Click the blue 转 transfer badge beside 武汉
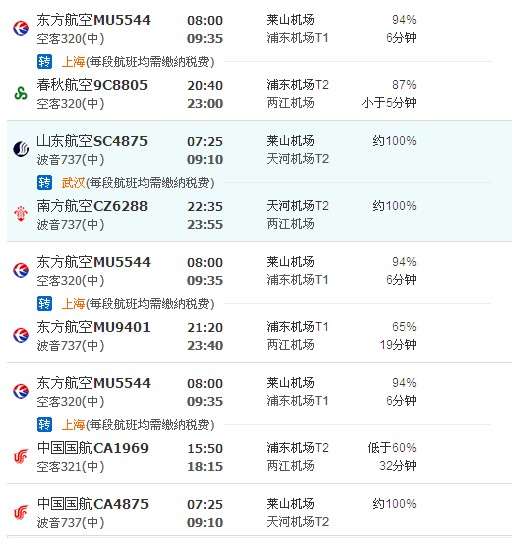This screenshot has width=512, height=538. 44,183
